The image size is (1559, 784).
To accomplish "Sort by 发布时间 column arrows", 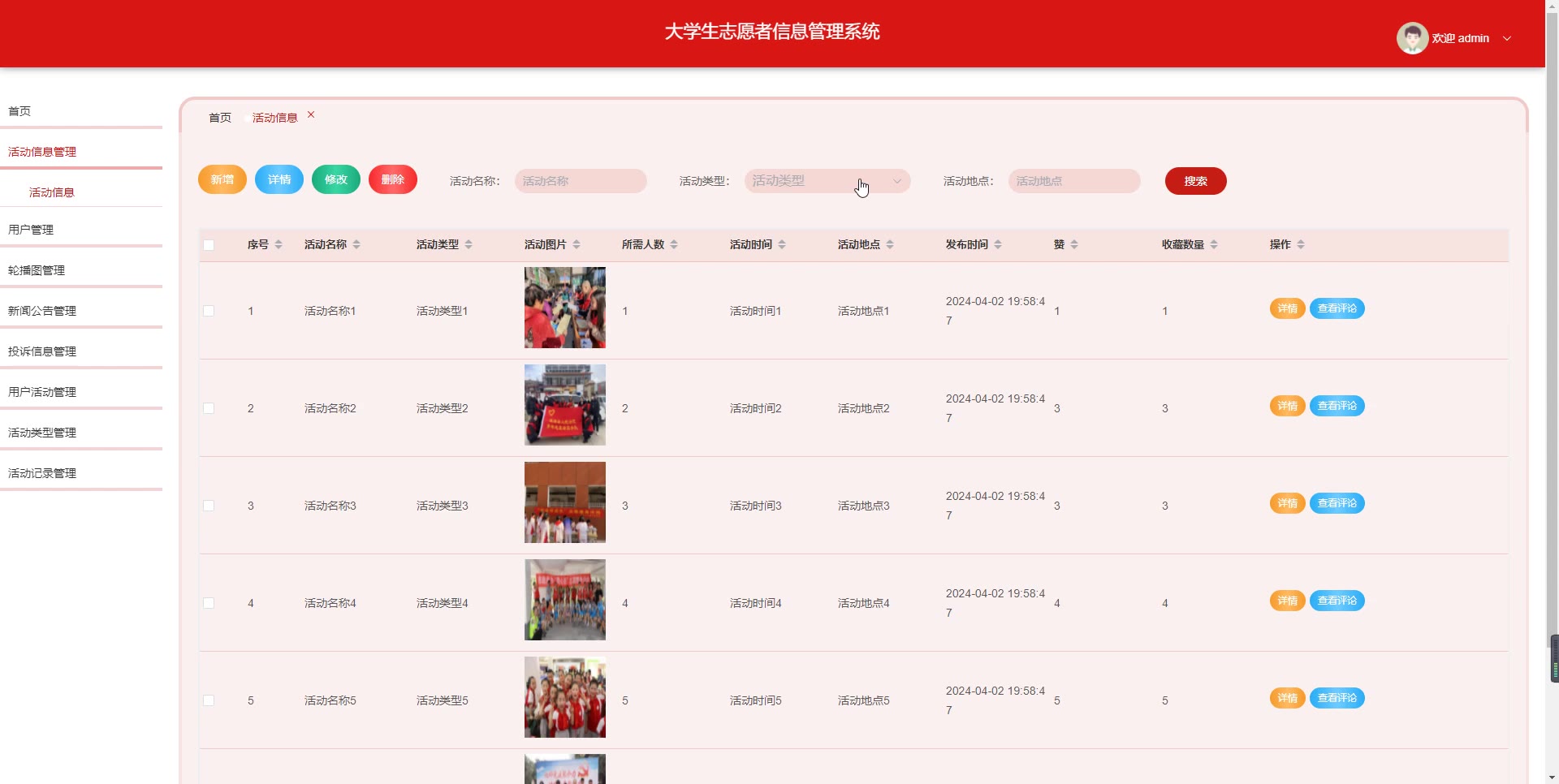I will point(998,244).
